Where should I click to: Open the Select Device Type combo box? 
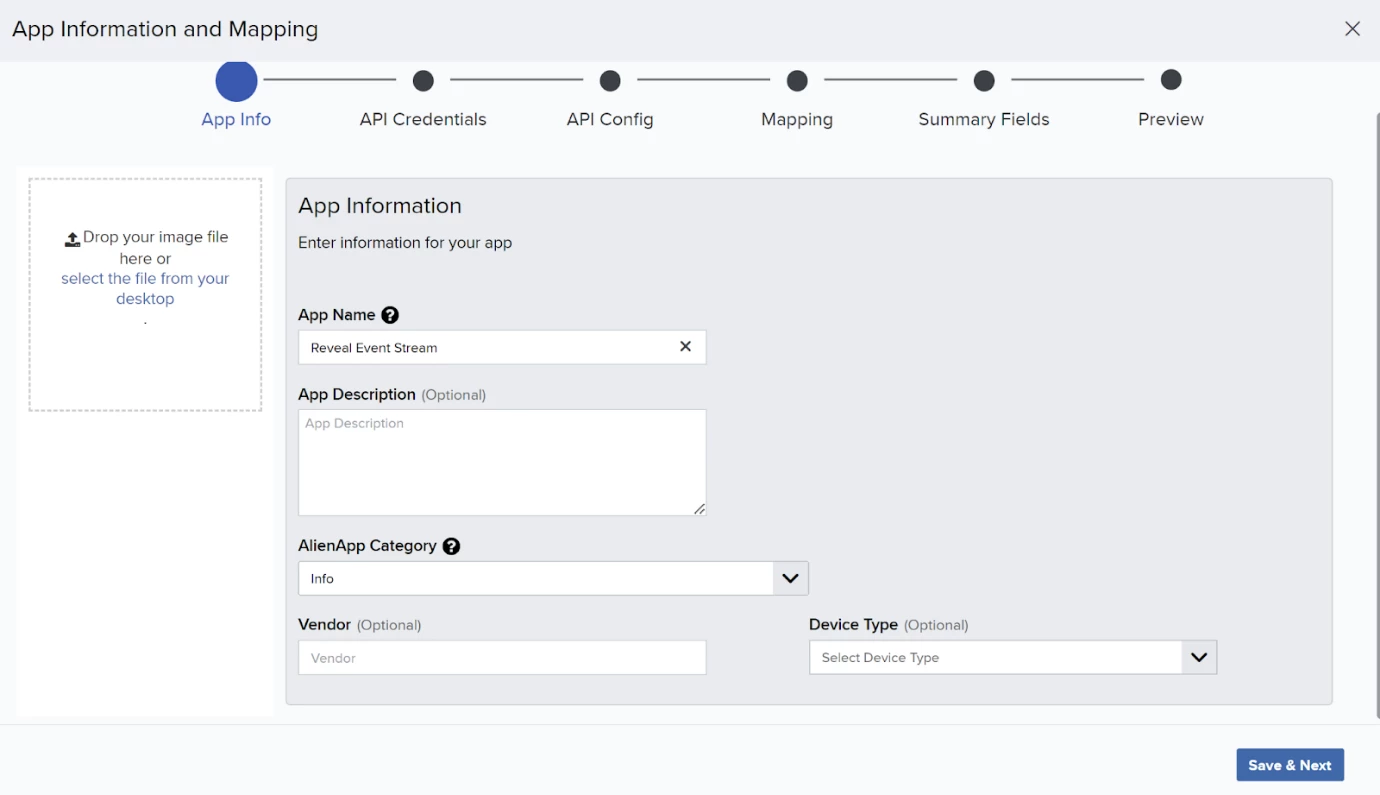pos(1013,658)
